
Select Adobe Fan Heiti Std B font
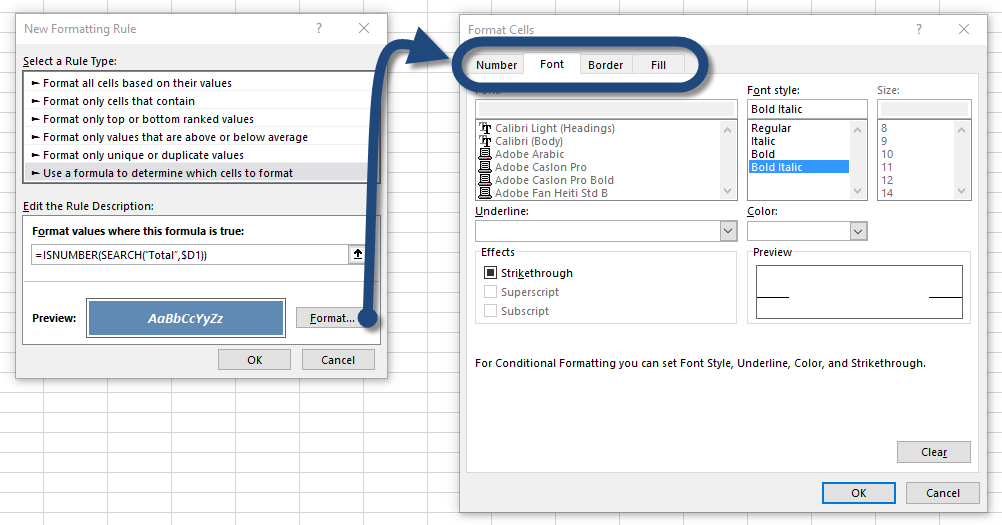point(551,193)
